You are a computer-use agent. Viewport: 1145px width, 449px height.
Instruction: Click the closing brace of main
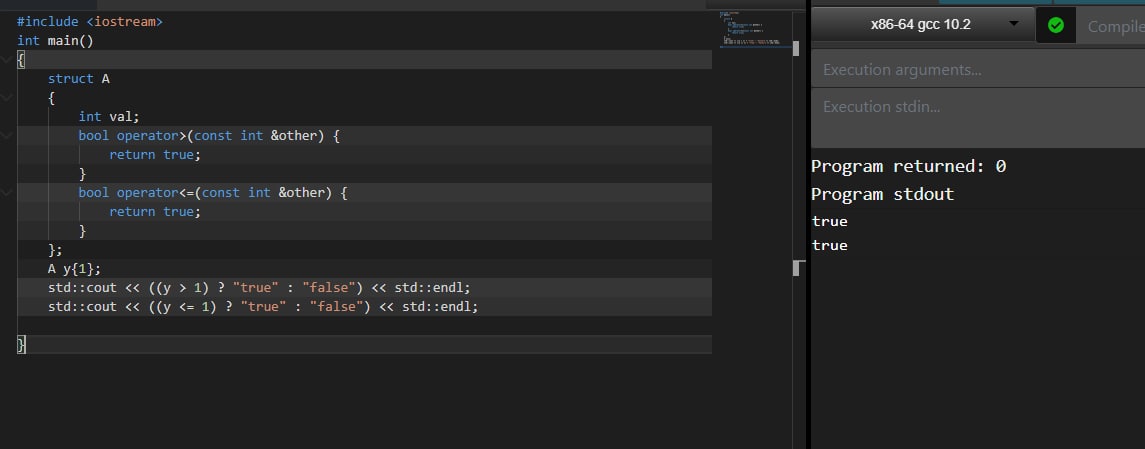[21, 344]
